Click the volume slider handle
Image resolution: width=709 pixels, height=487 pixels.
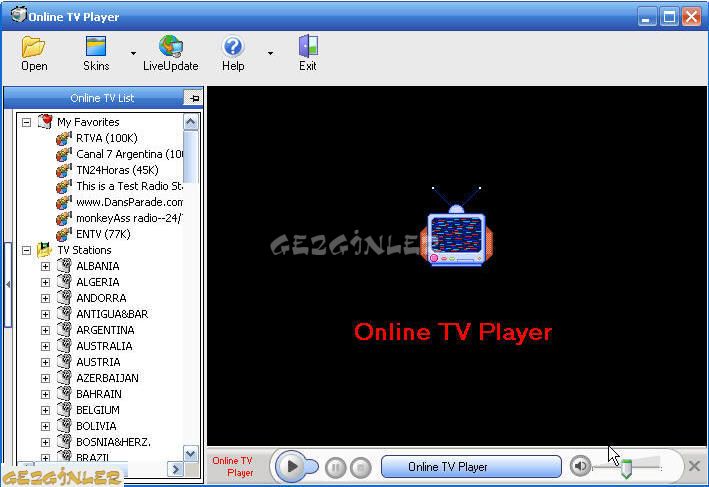point(626,468)
